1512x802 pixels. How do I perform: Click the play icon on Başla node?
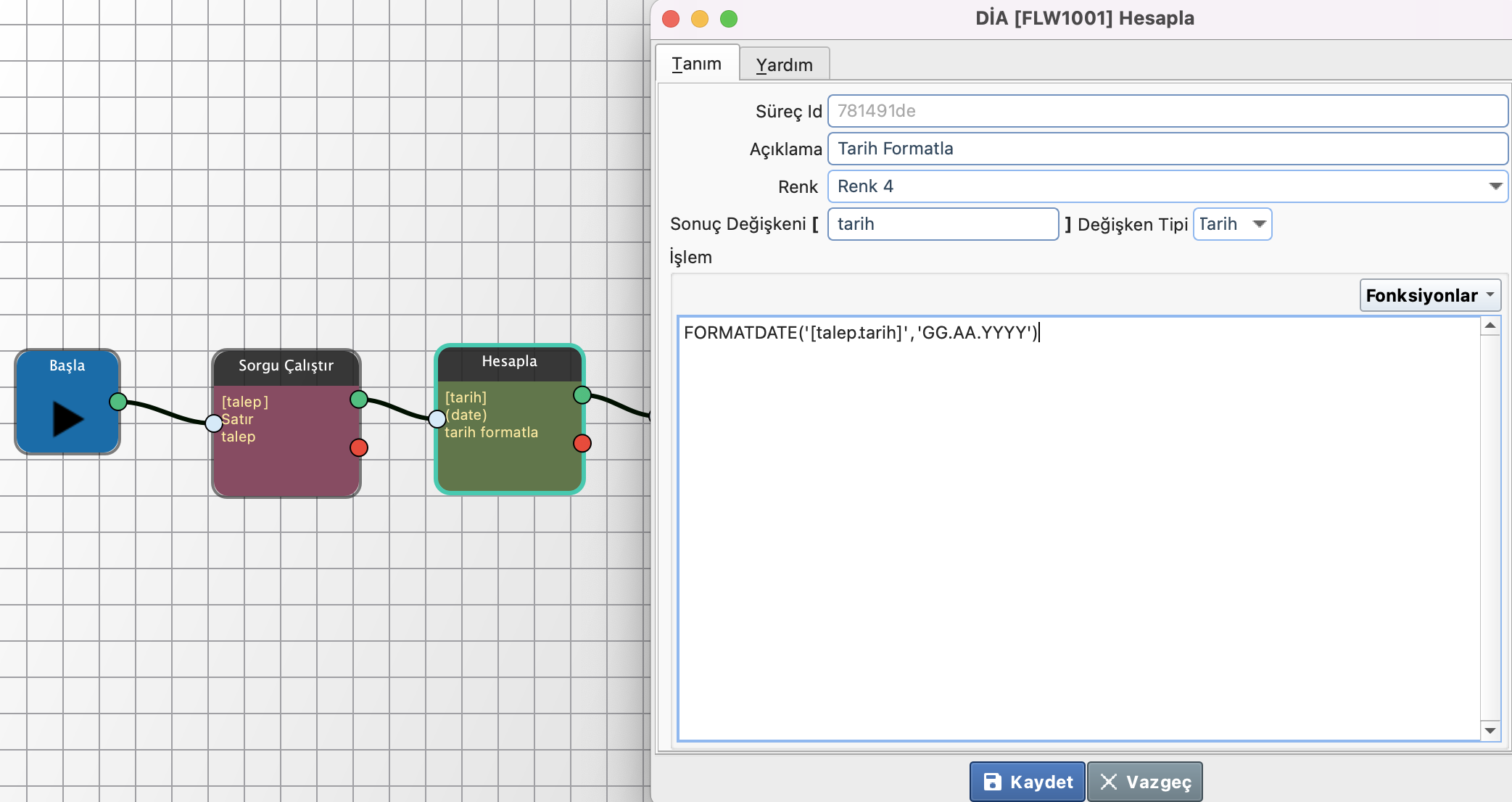pos(68,418)
